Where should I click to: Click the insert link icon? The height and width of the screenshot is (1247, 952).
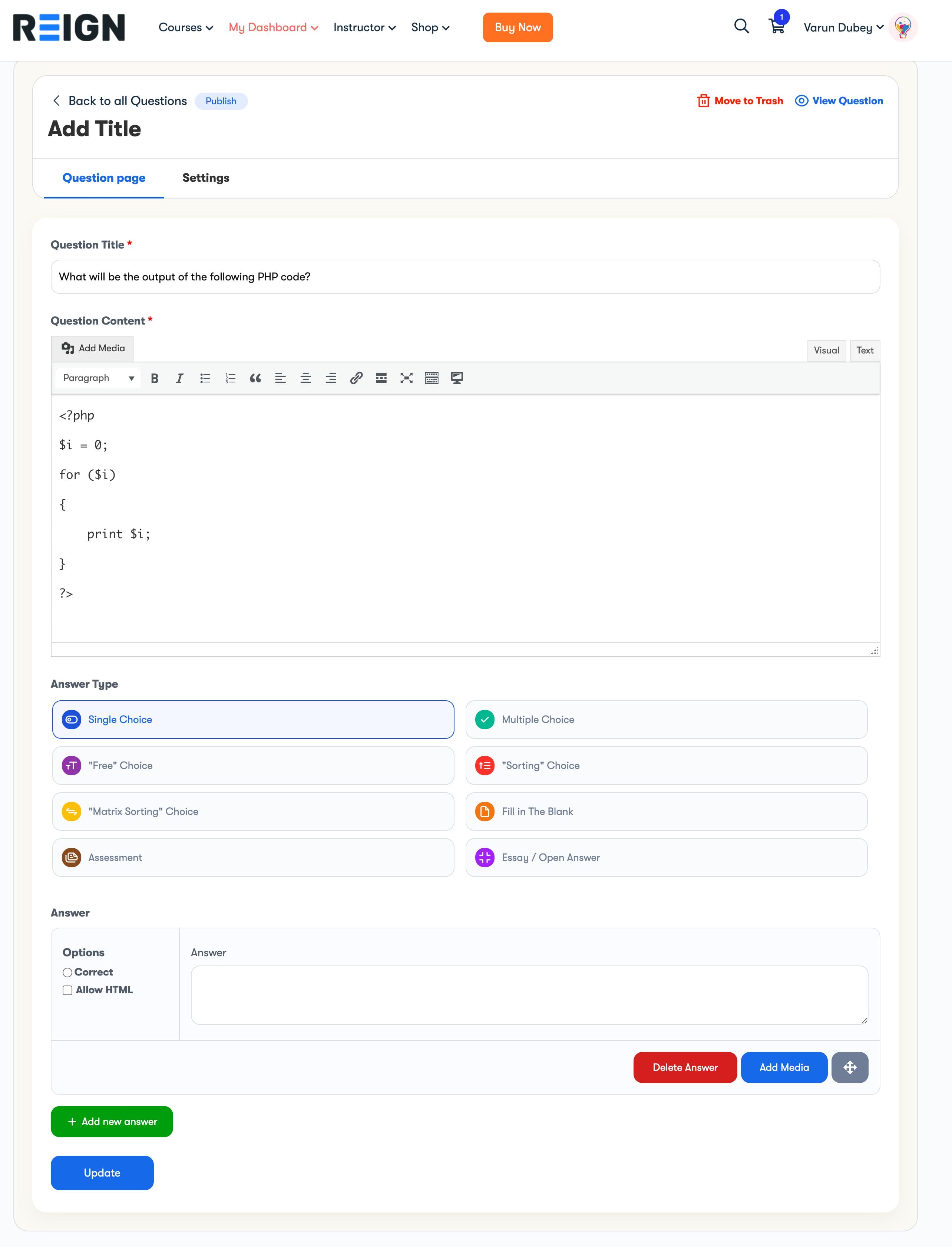pyautogui.click(x=356, y=378)
